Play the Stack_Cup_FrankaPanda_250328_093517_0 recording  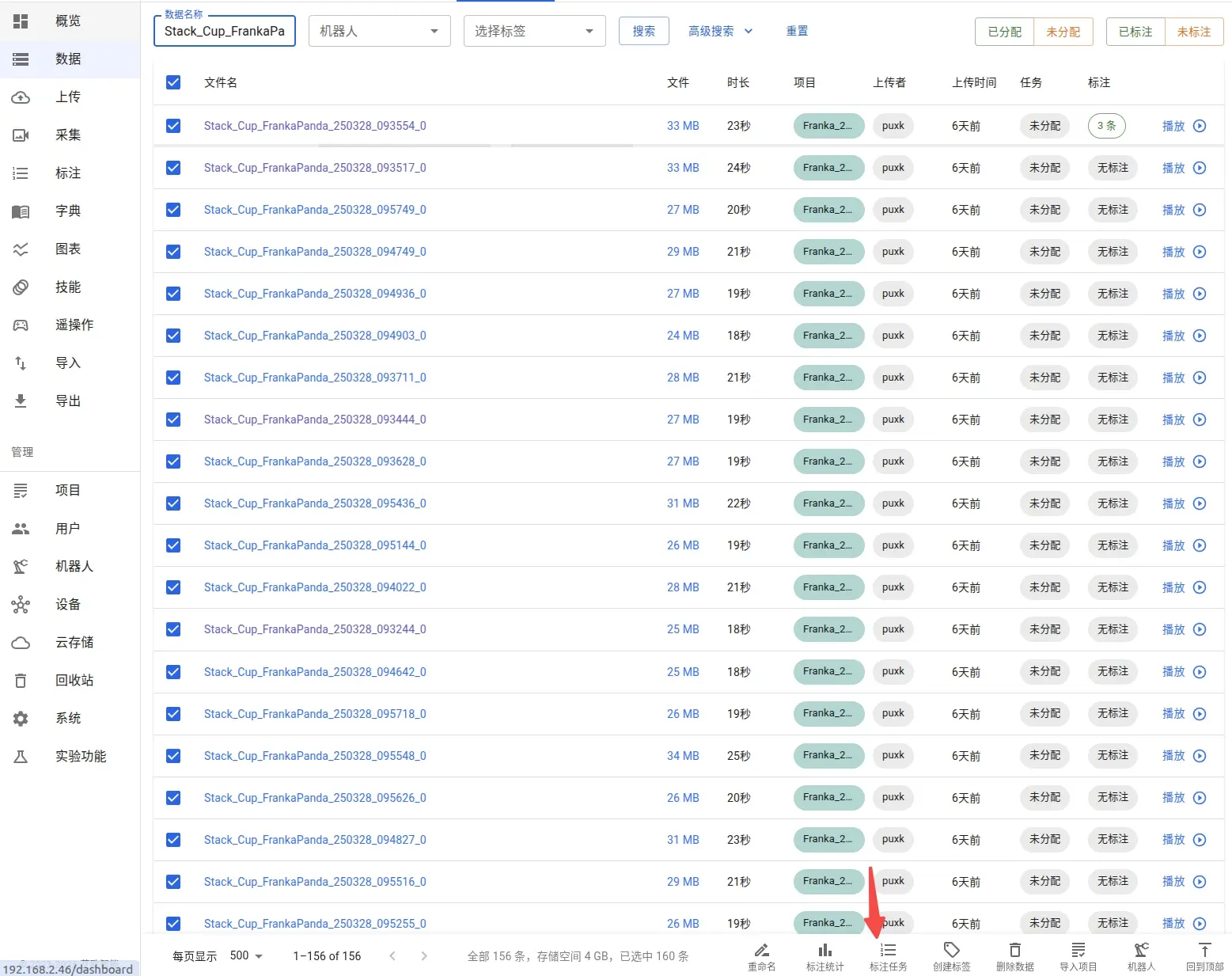[1184, 168]
